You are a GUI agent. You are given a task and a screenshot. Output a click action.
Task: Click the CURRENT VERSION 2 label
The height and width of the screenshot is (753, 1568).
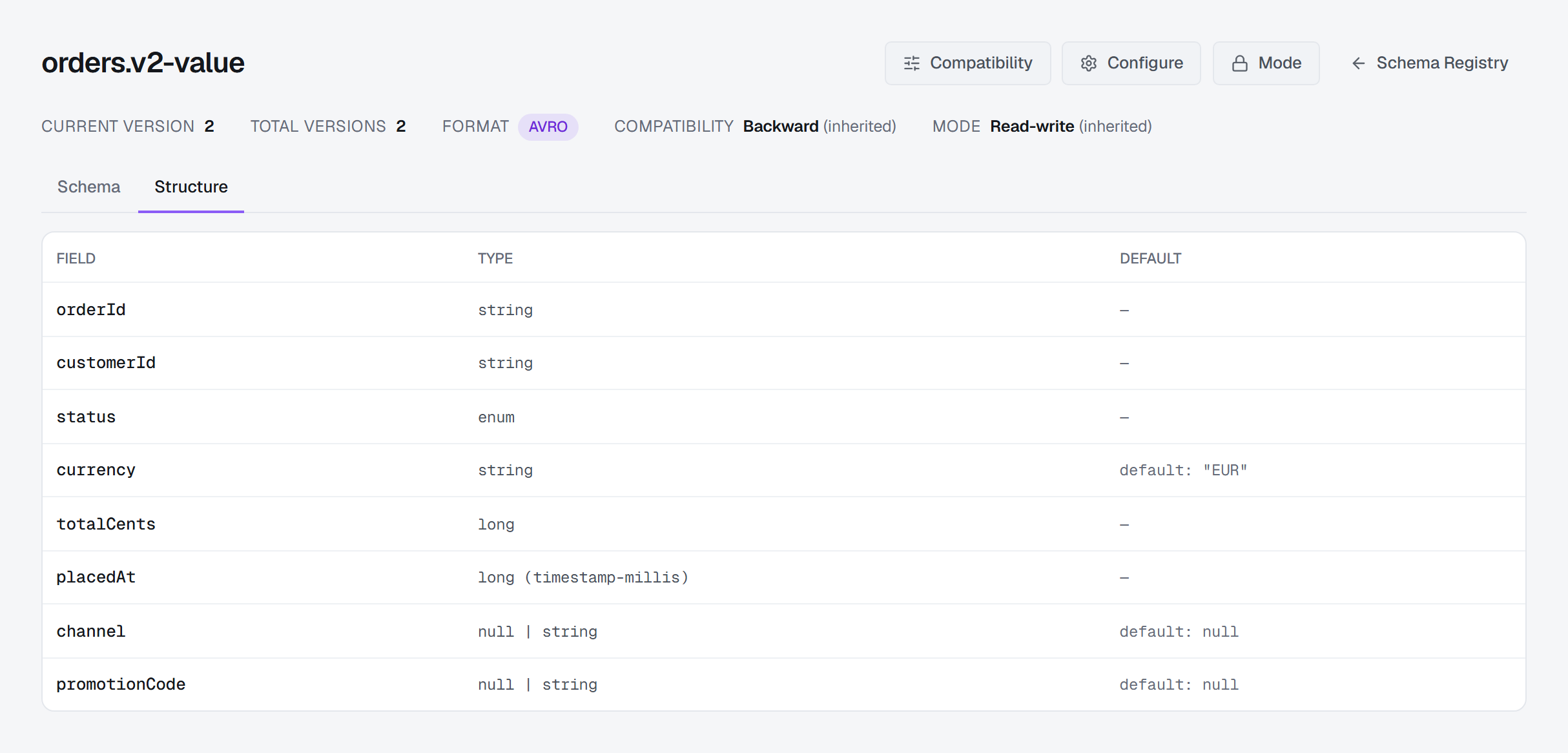[x=128, y=126]
